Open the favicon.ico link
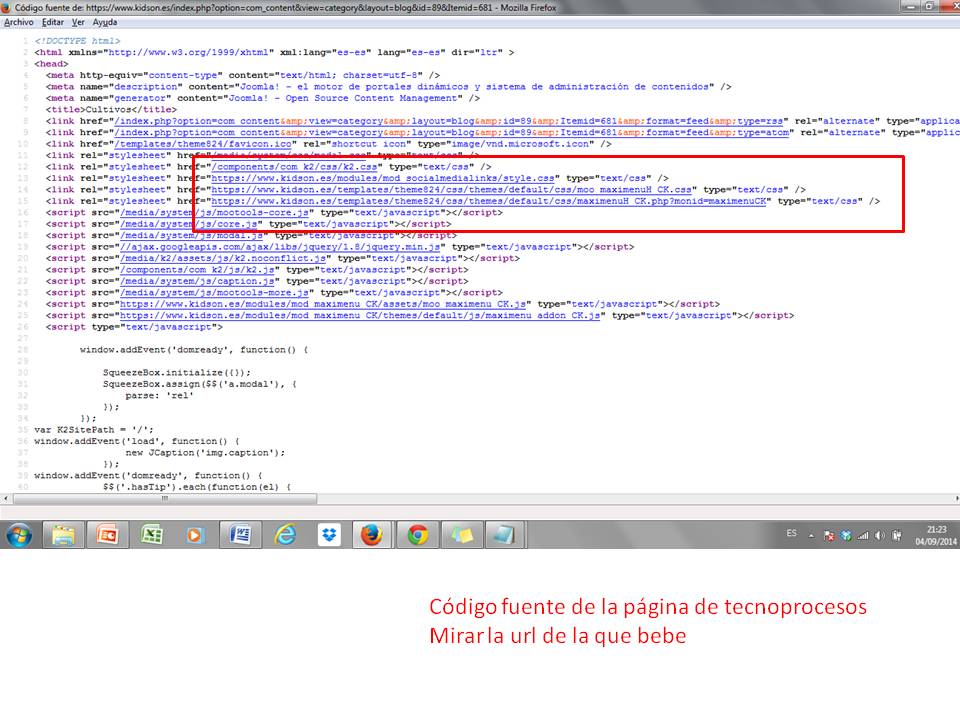This screenshot has width=960, height=720. [x=203, y=144]
